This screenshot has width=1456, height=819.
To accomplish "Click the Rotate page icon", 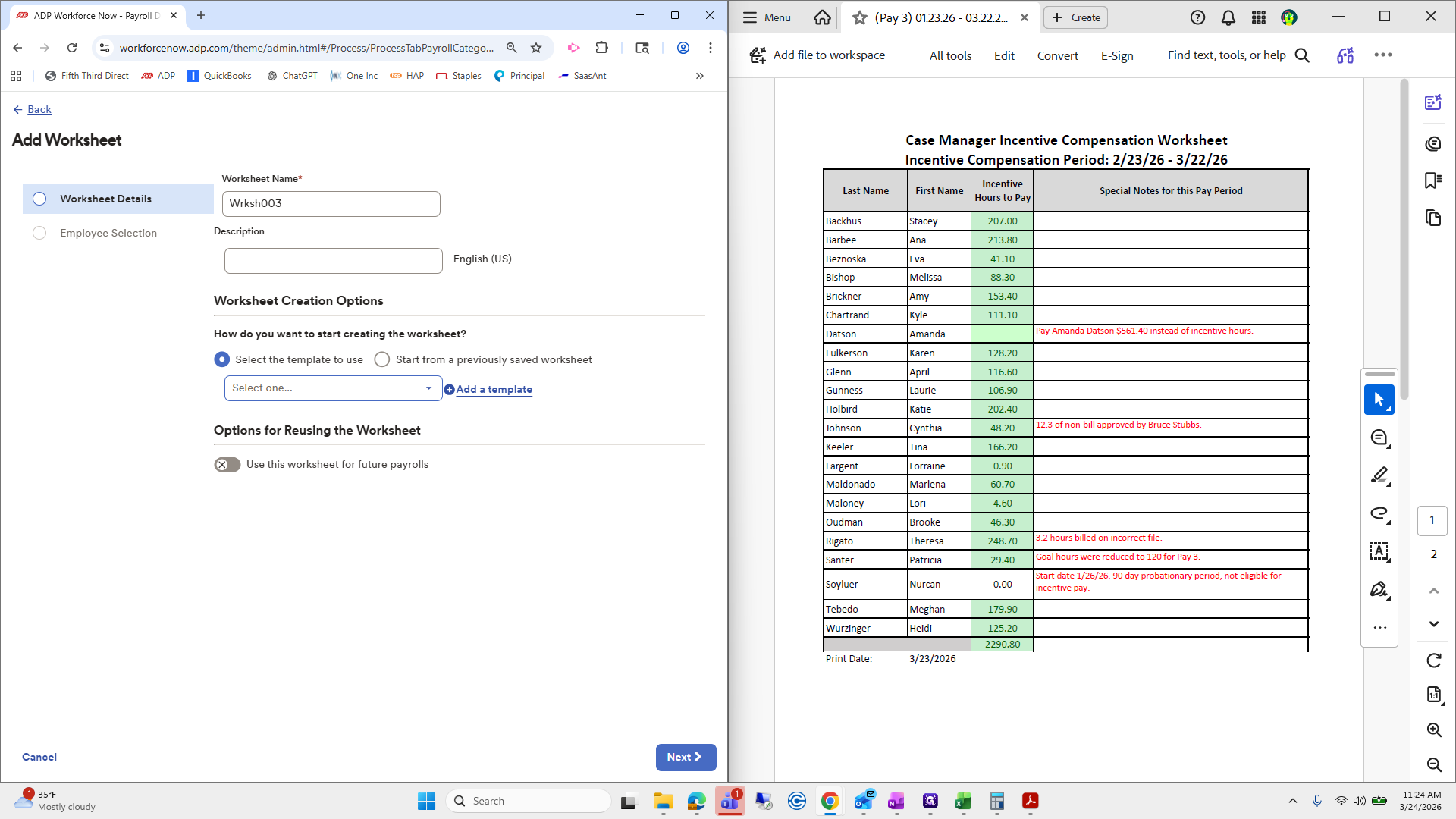I will tap(1433, 661).
